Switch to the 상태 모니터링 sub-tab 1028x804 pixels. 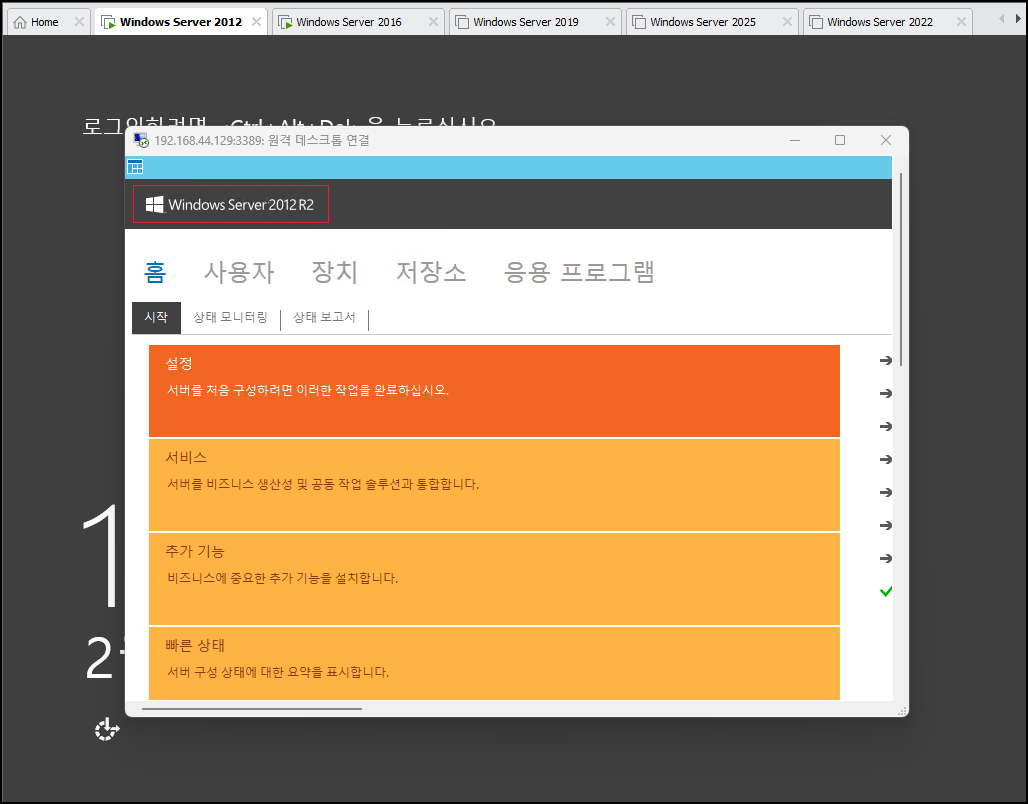click(230, 317)
